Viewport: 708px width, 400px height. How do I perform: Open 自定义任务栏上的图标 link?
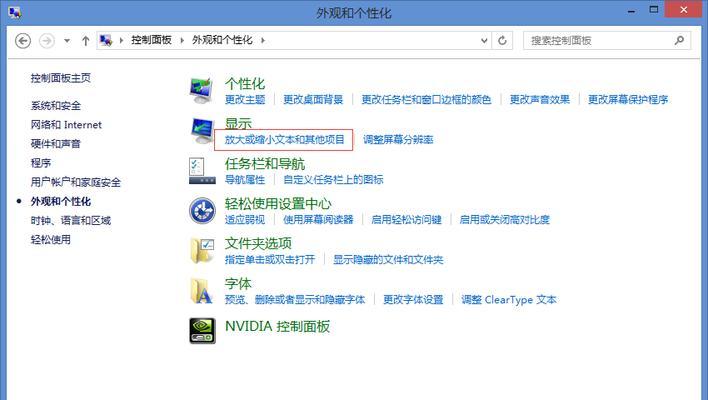point(333,180)
